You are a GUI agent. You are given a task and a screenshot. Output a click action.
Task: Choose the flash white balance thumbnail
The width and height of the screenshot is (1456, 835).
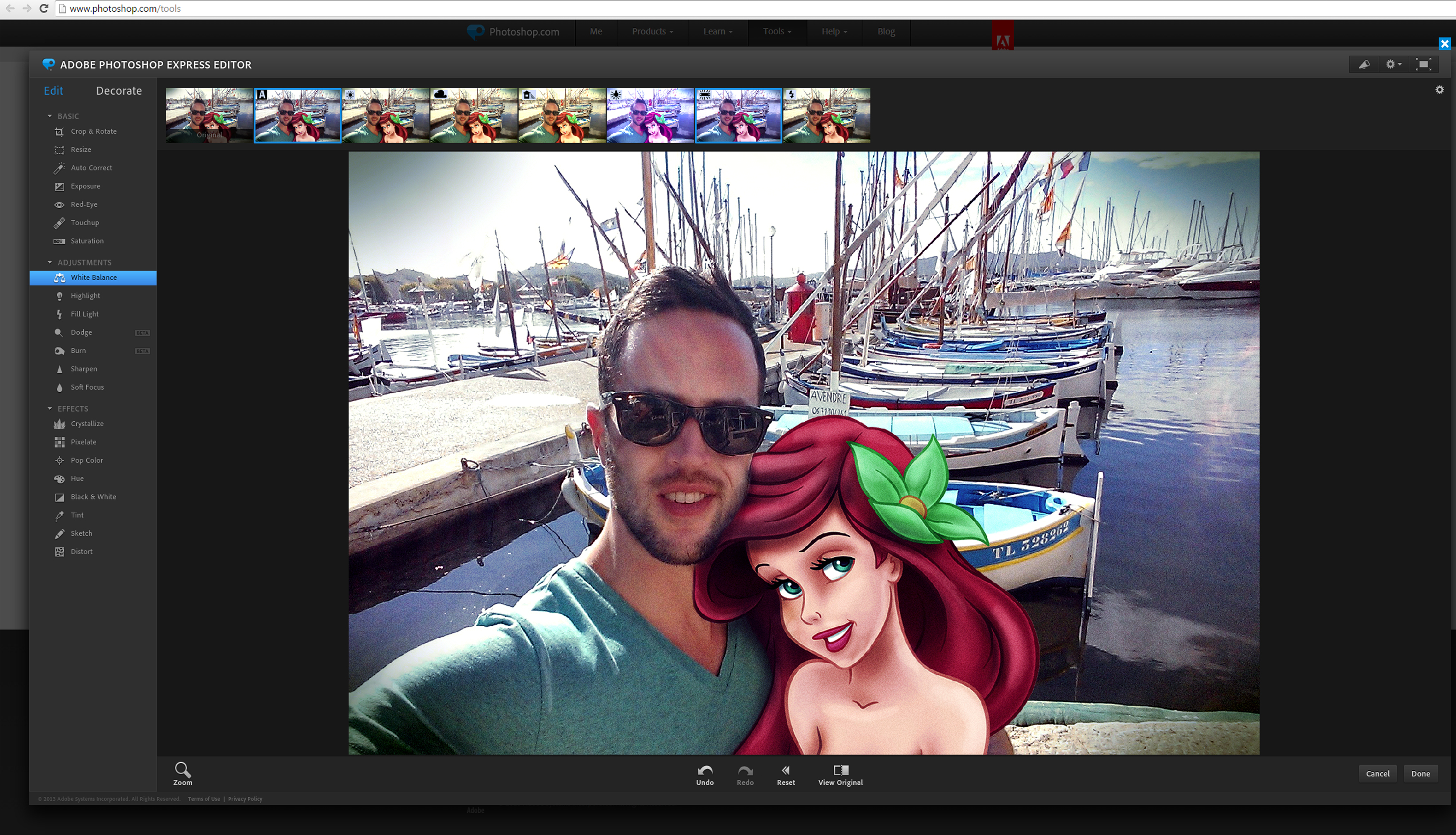click(x=827, y=115)
